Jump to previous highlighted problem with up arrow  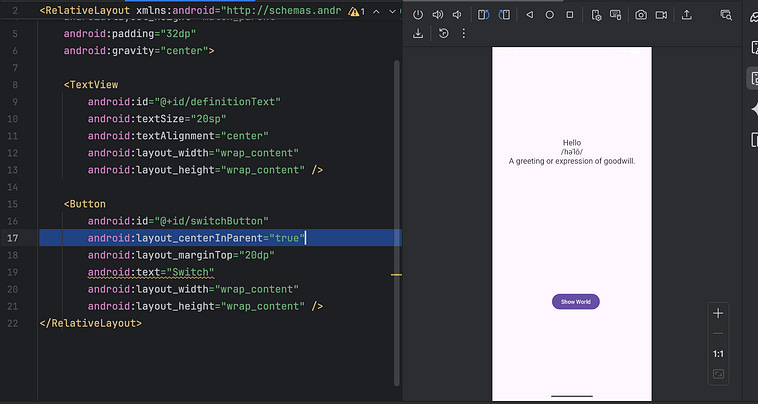(x=376, y=11)
